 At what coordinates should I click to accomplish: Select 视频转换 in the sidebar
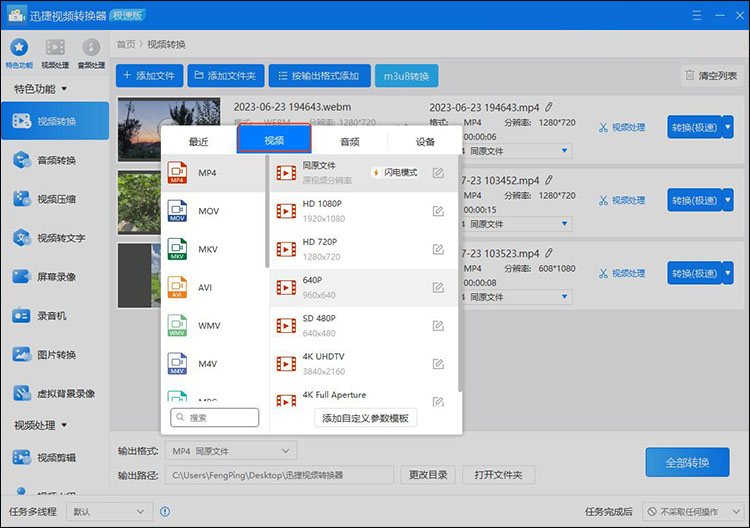click(55, 121)
